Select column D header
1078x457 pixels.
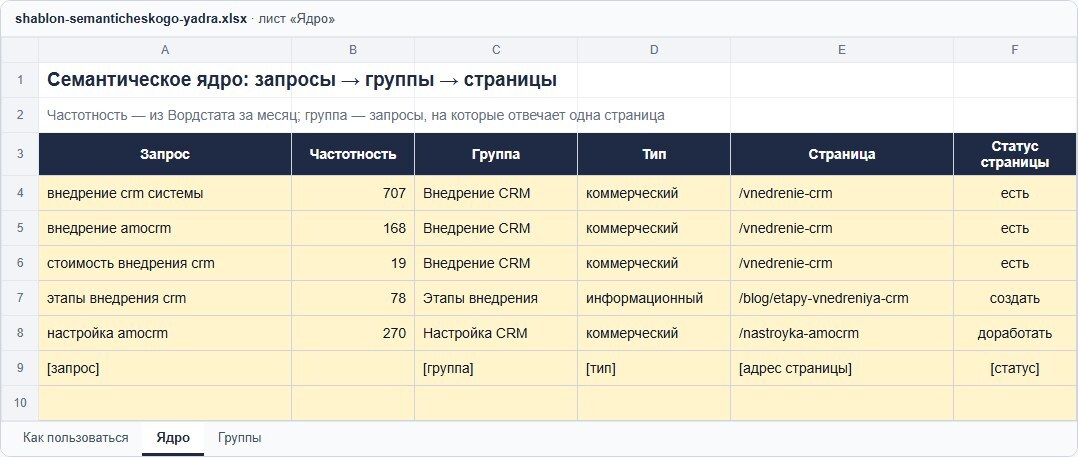[654, 49]
